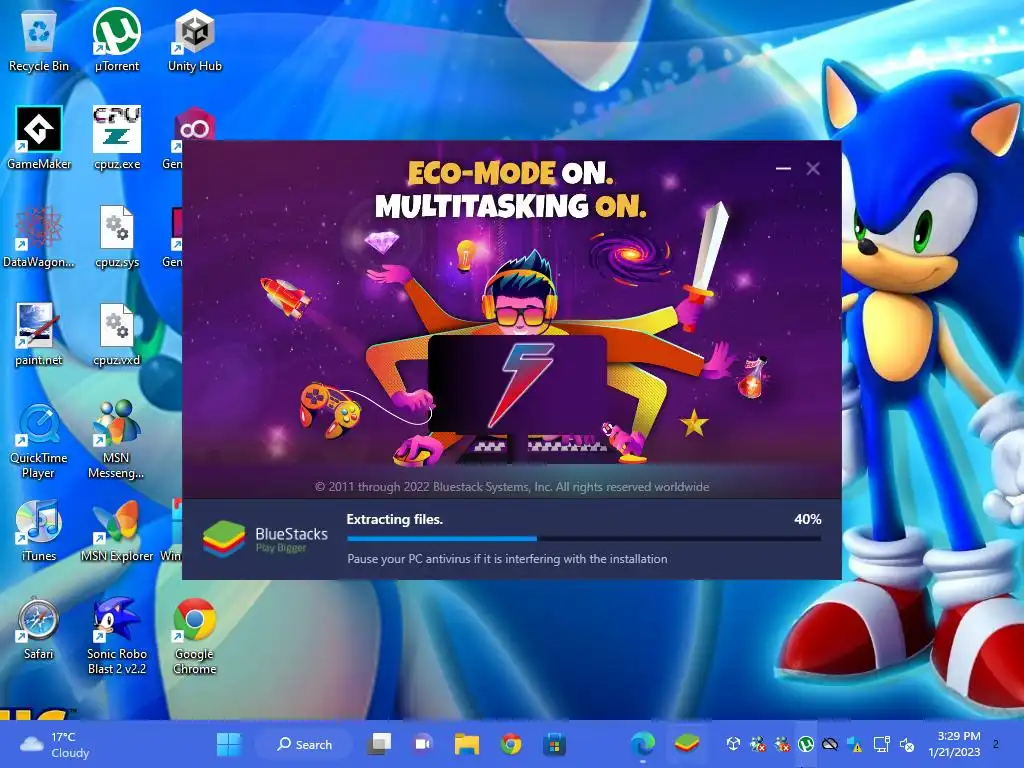The height and width of the screenshot is (768, 1024).
Task: Select the cpuz.exe file icon
Action: click(x=117, y=138)
